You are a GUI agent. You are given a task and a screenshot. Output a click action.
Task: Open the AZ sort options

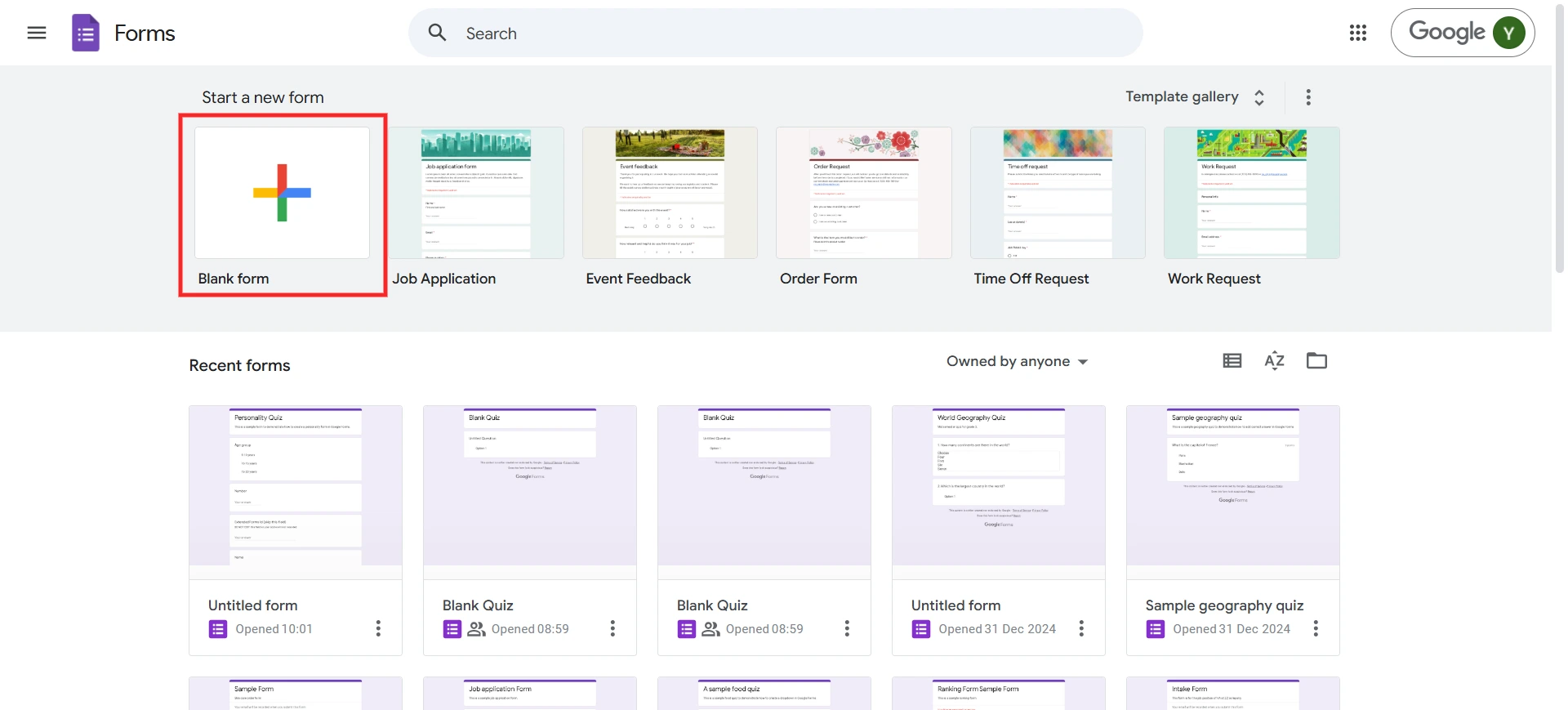(x=1274, y=361)
